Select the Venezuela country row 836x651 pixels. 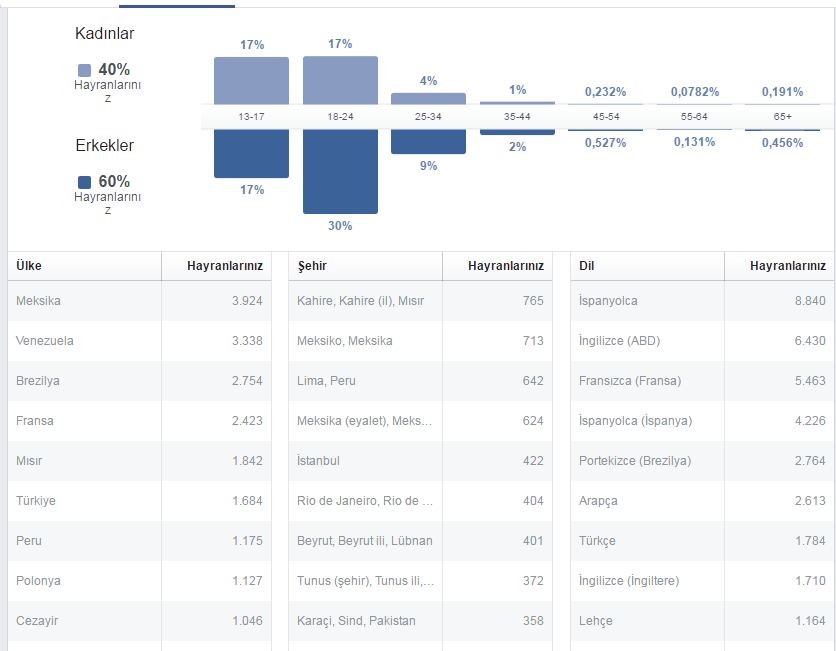[139, 341]
